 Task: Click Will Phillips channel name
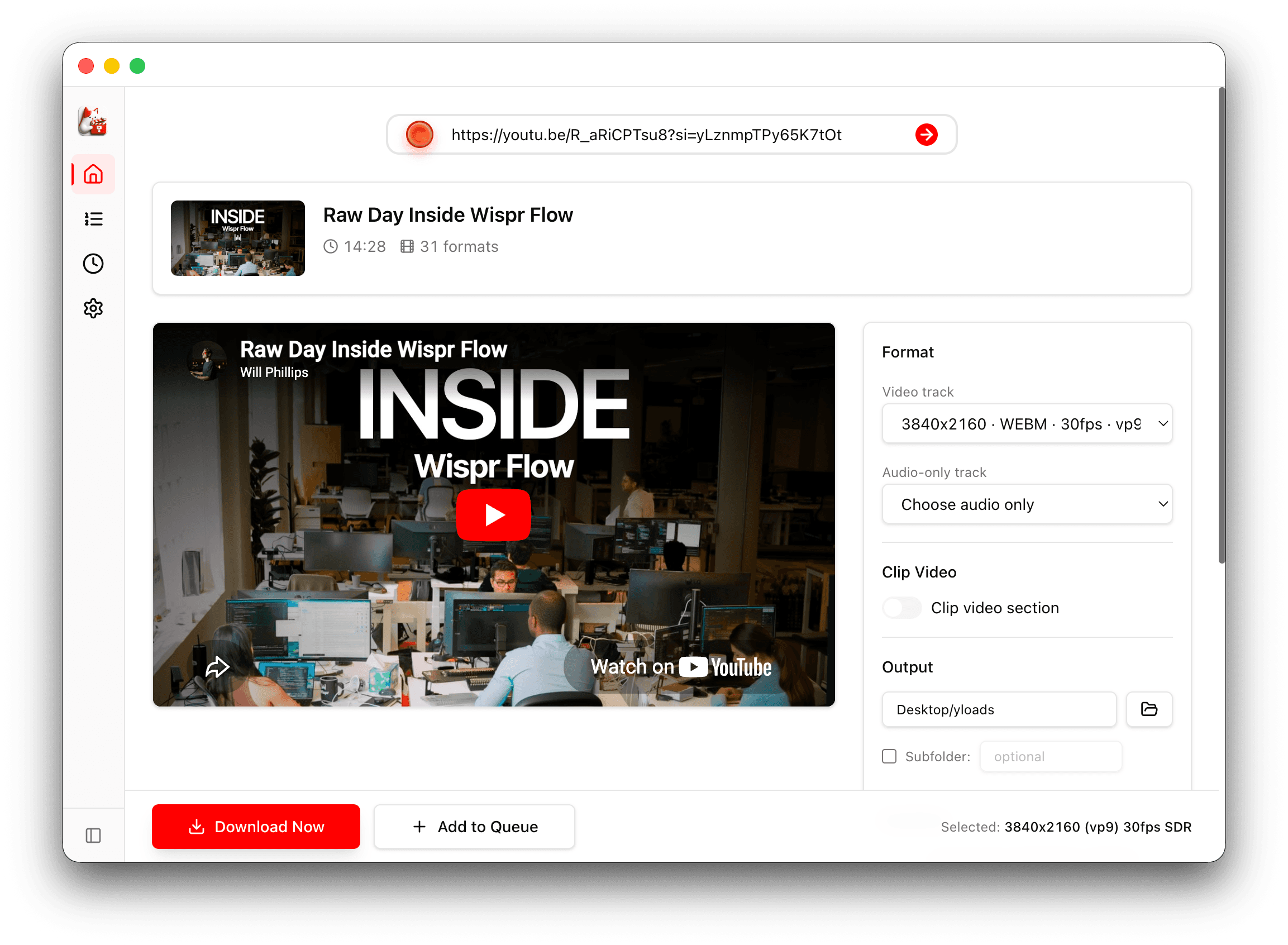[274, 373]
